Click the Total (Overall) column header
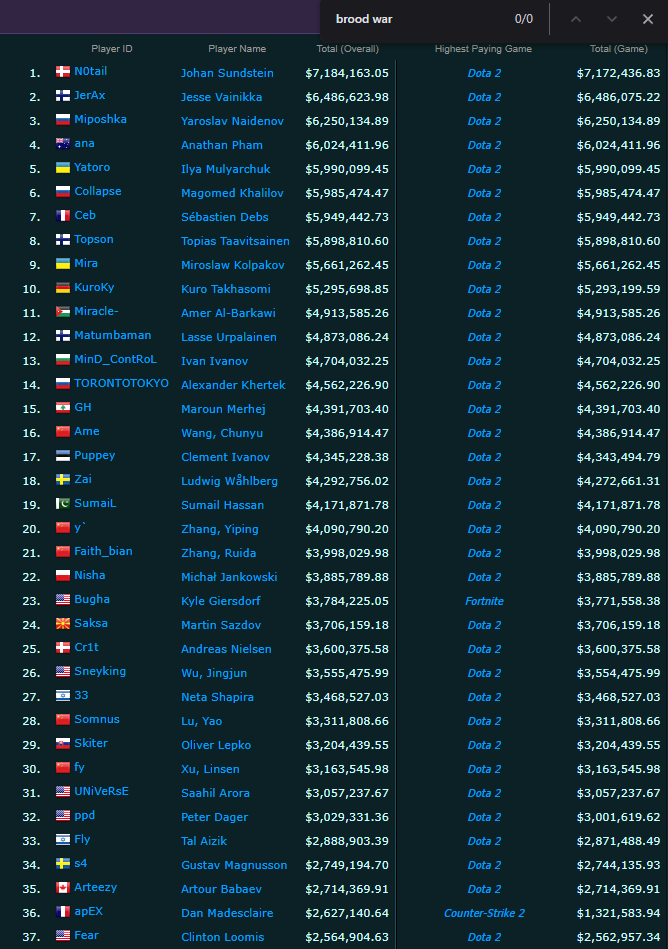This screenshot has height=949, width=668. click(x=347, y=49)
